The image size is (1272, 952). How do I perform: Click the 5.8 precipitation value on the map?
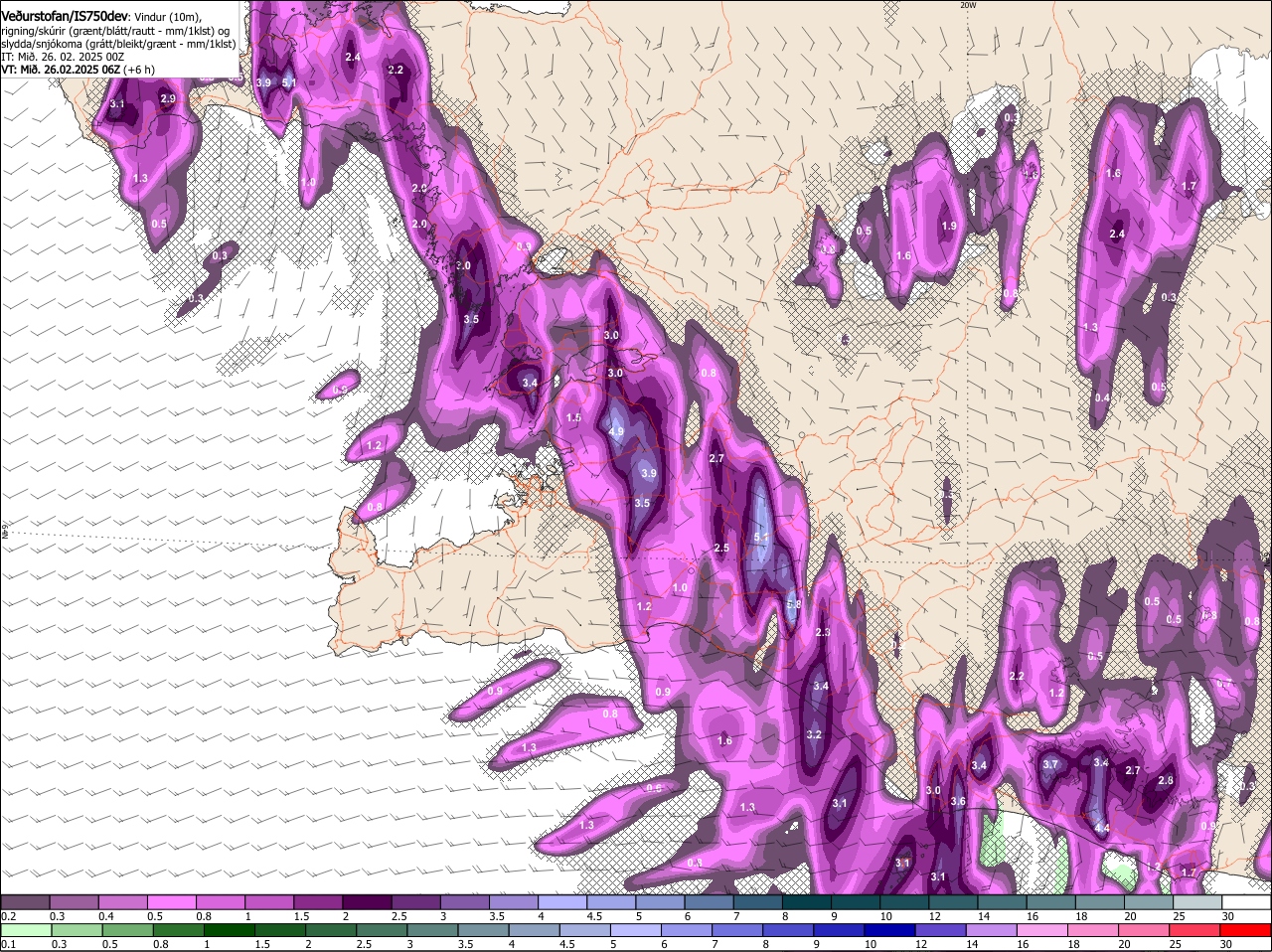793,604
